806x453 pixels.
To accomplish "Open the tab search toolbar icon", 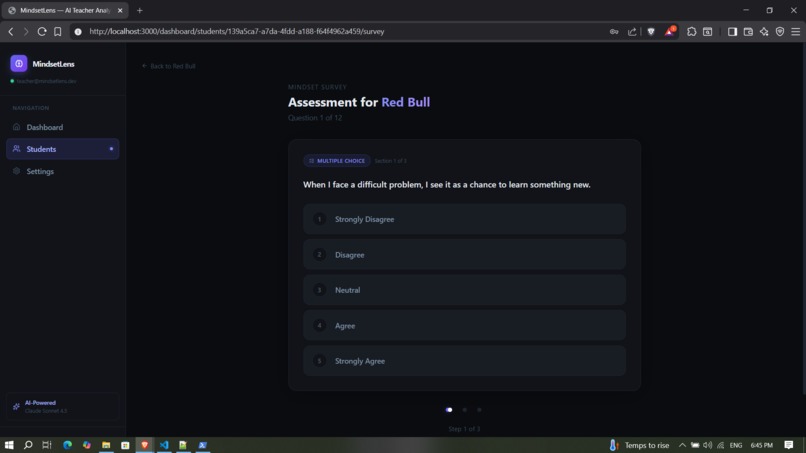I will coord(708,31).
